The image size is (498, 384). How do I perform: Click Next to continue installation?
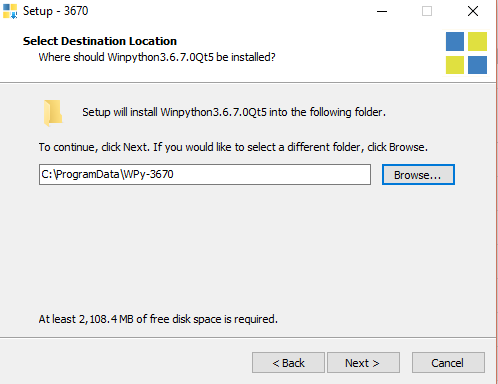[363, 363]
